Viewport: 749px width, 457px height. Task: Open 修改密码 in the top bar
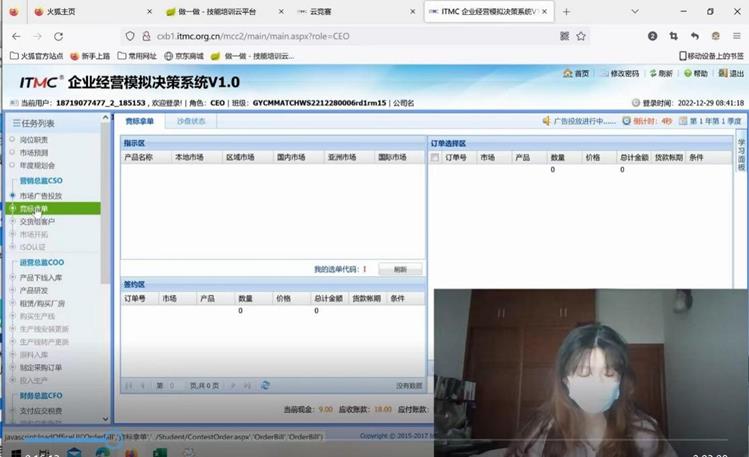(618, 74)
